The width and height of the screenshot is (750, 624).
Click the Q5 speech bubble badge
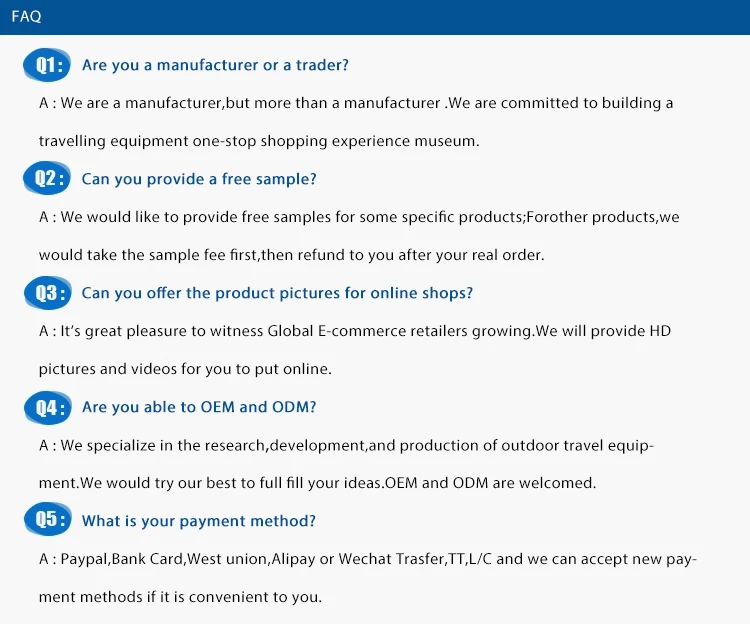[x=46, y=521]
